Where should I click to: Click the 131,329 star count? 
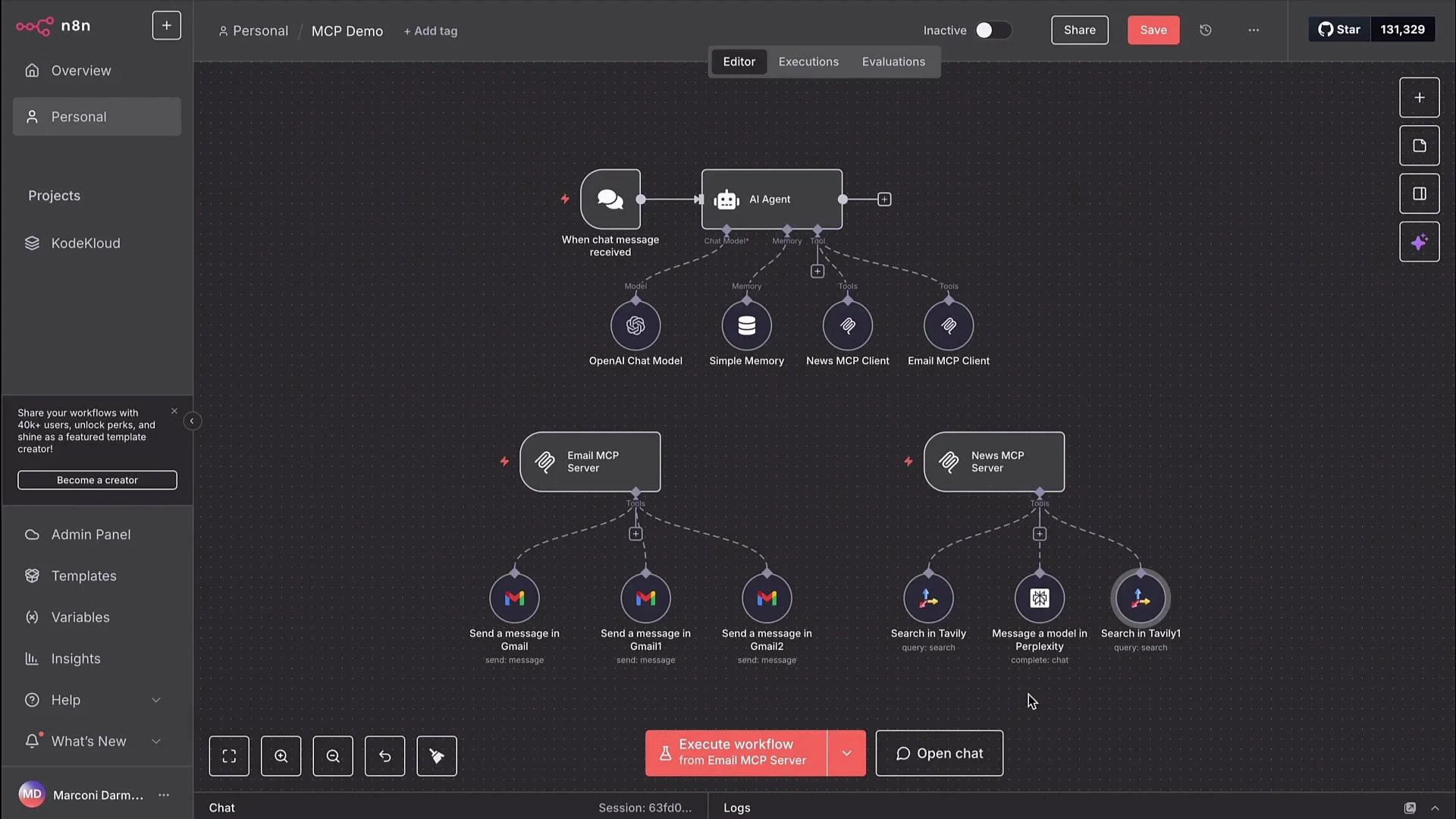[1402, 30]
